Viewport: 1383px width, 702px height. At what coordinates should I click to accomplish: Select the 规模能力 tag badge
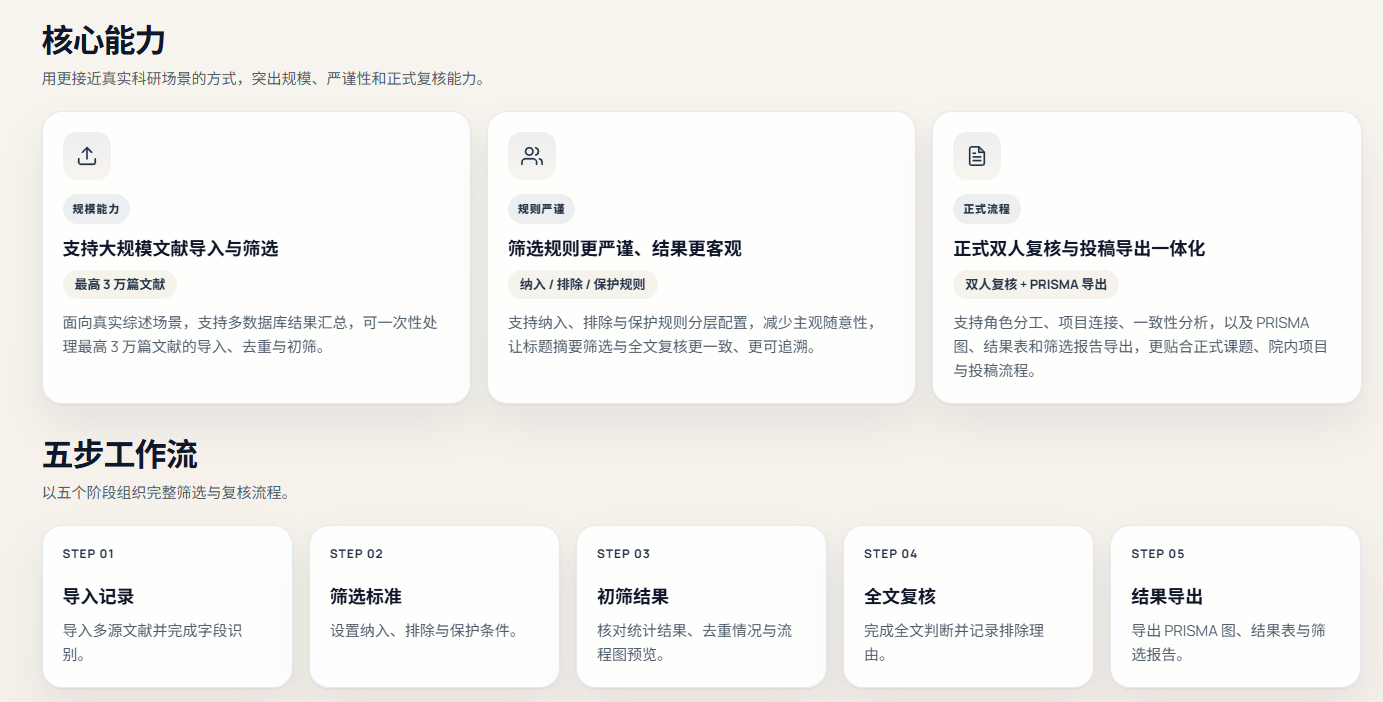point(96,209)
